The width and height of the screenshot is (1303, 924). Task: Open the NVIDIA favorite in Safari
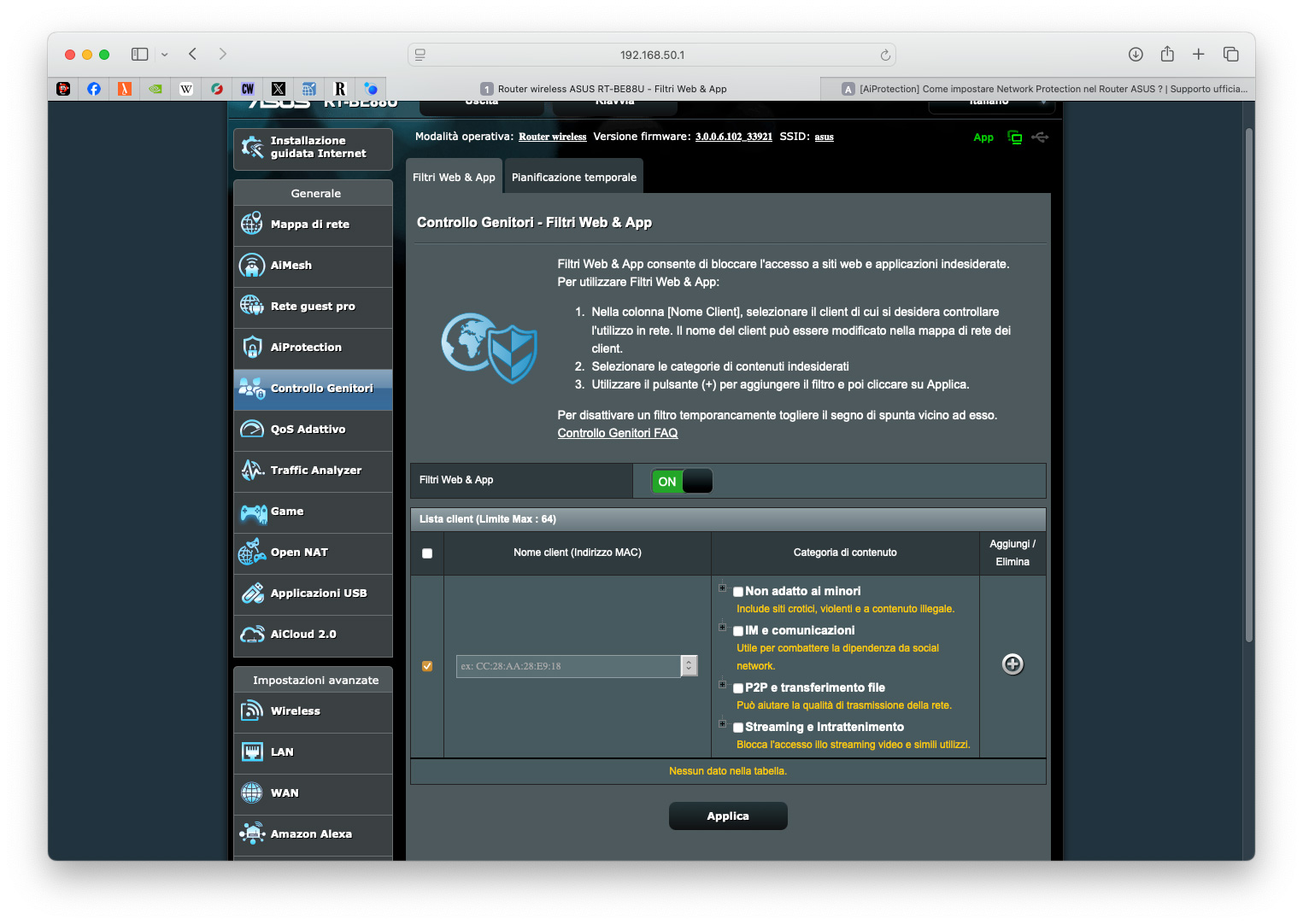click(156, 89)
